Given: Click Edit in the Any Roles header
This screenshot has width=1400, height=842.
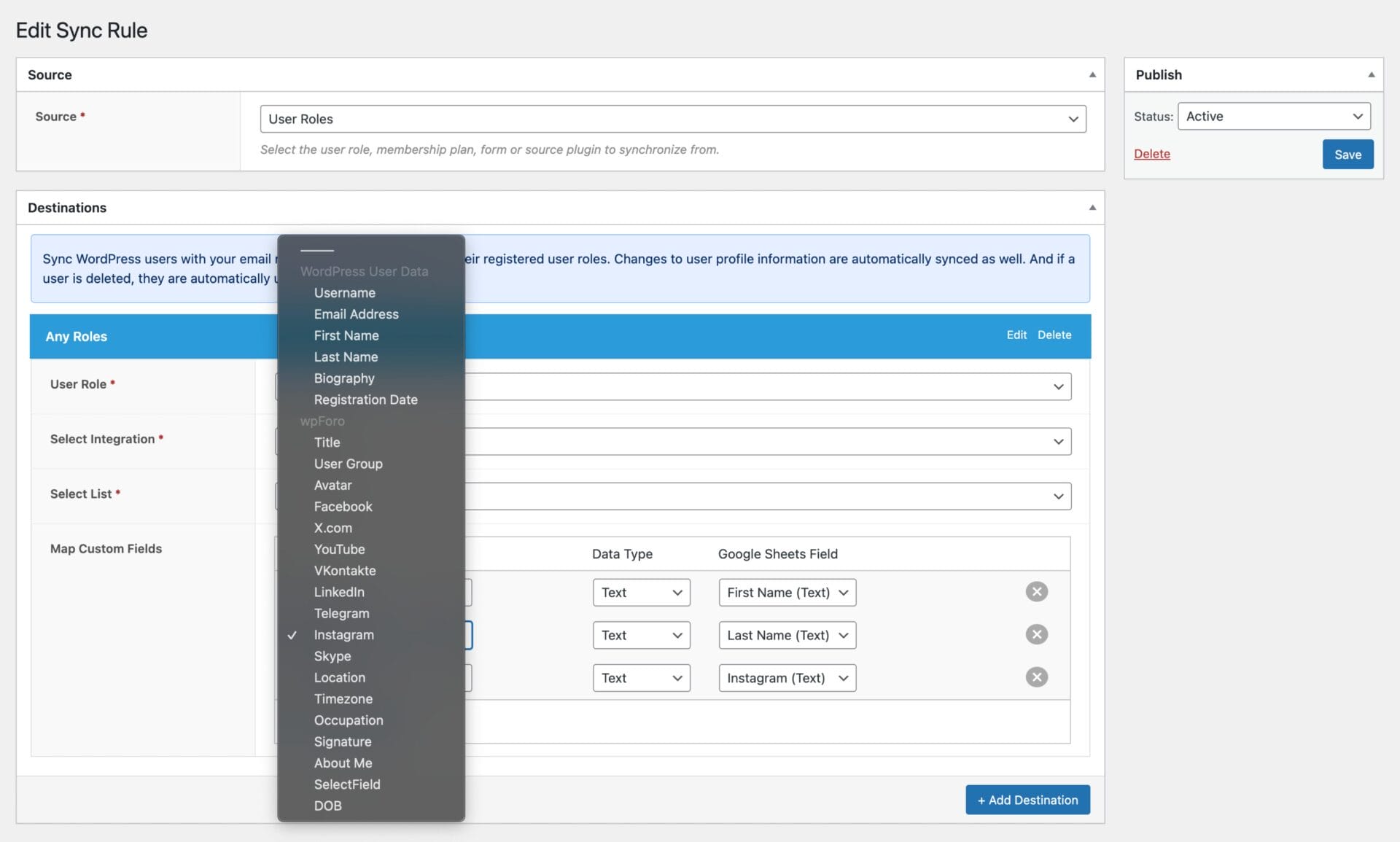Looking at the screenshot, I should (1016, 335).
